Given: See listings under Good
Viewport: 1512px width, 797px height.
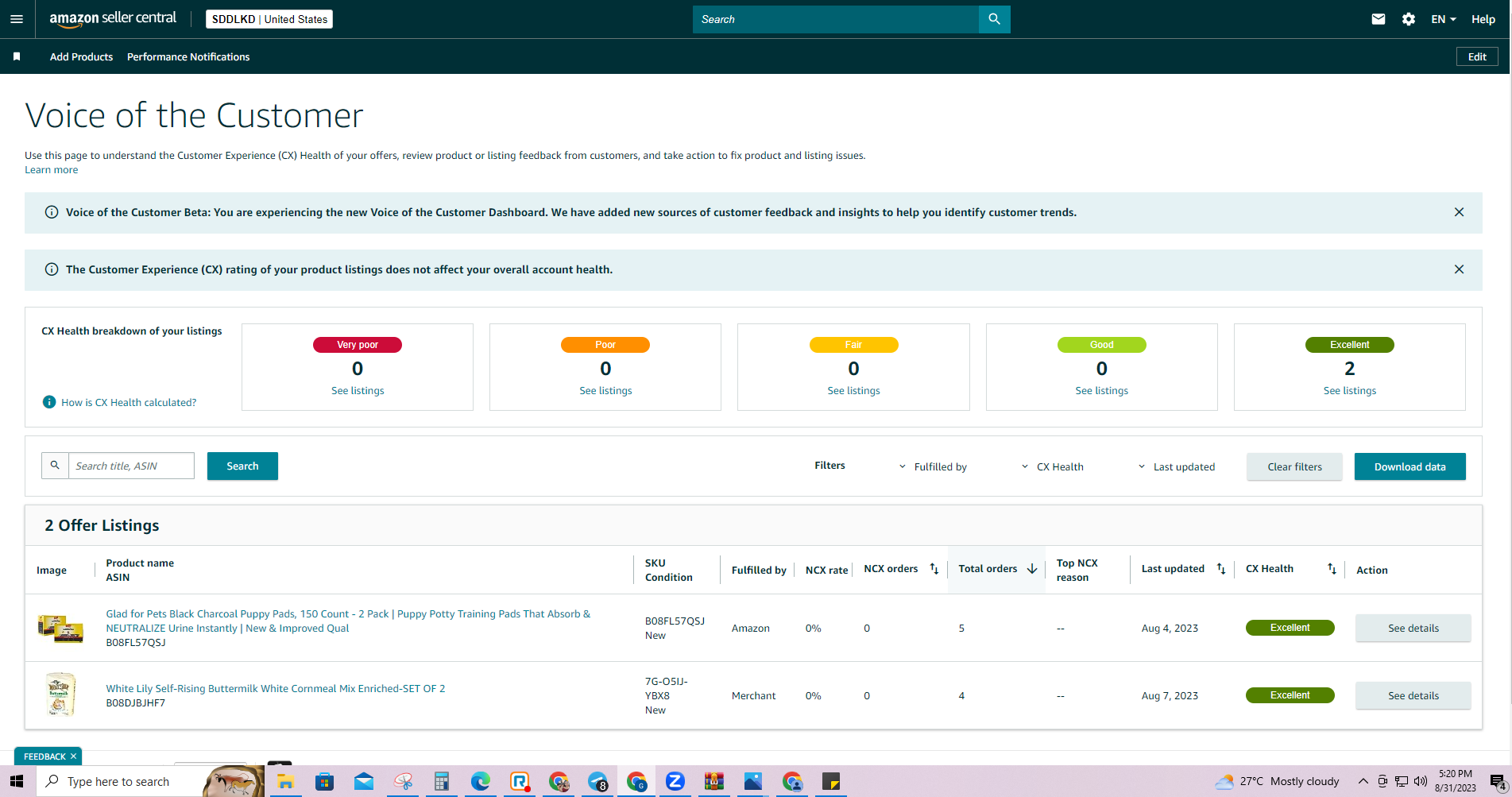Looking at the screenshot, I should [1101, 391].
